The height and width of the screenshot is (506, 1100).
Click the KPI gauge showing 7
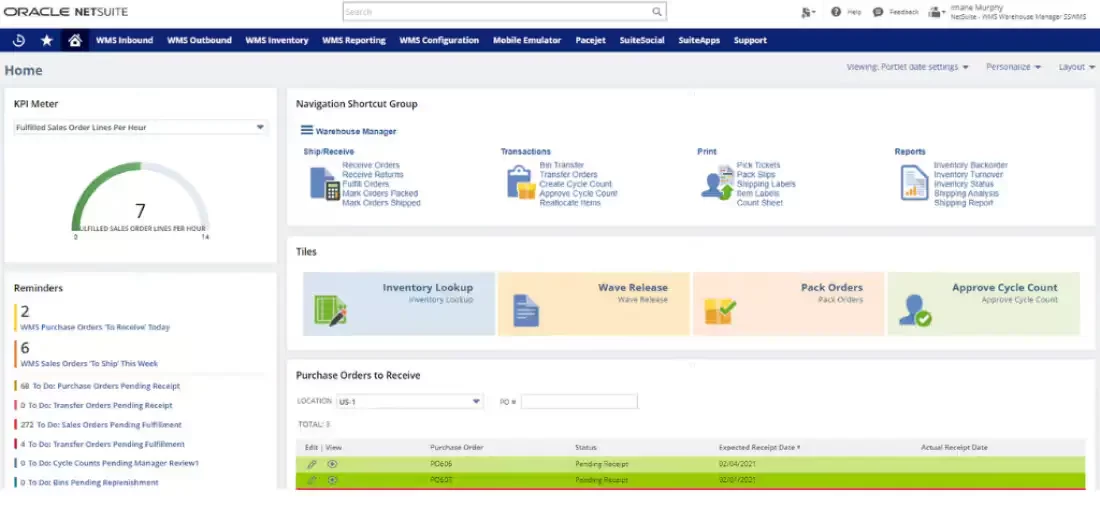140,200
